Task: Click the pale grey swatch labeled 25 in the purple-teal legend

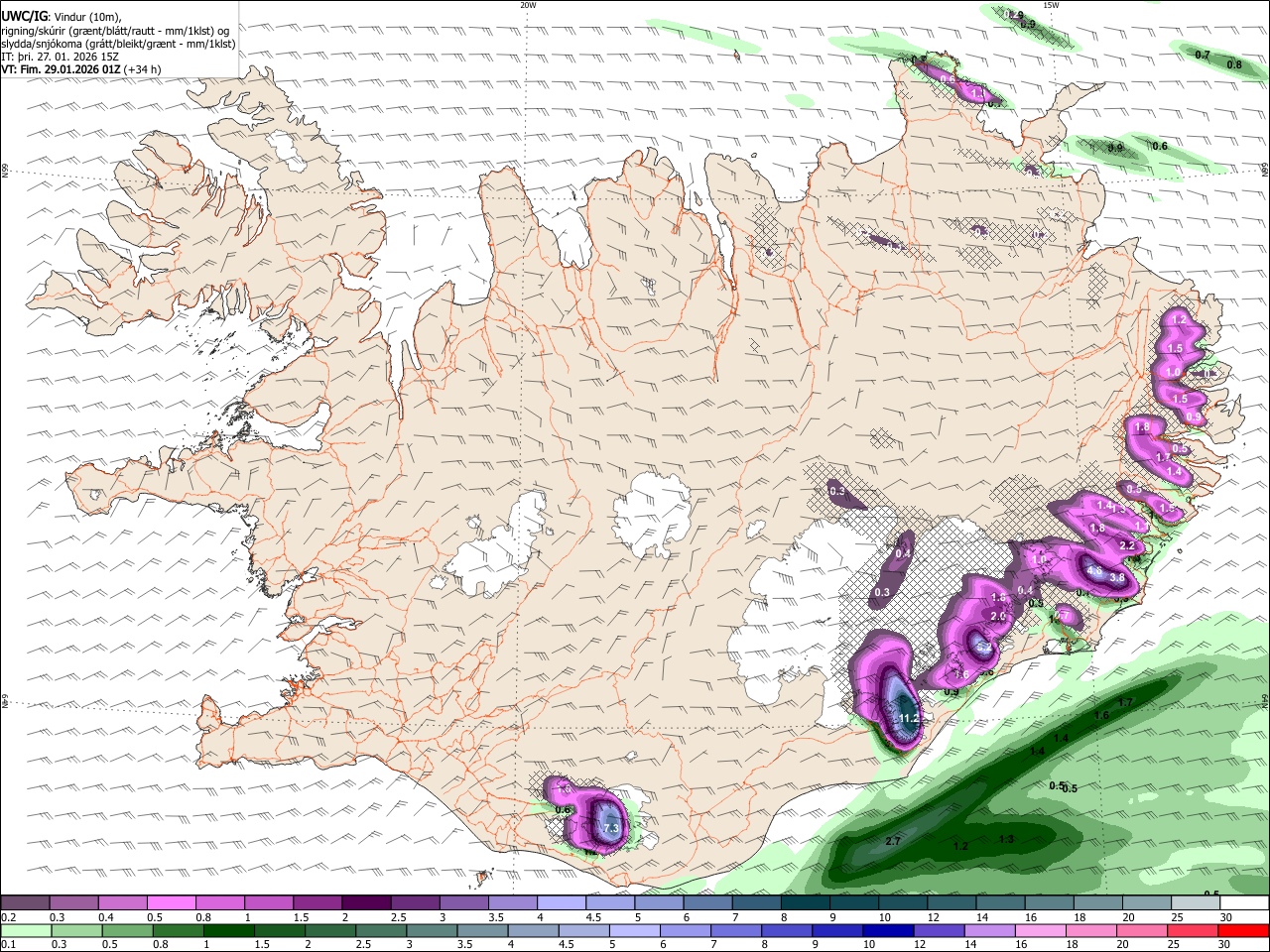Action: pos(1196,903)
